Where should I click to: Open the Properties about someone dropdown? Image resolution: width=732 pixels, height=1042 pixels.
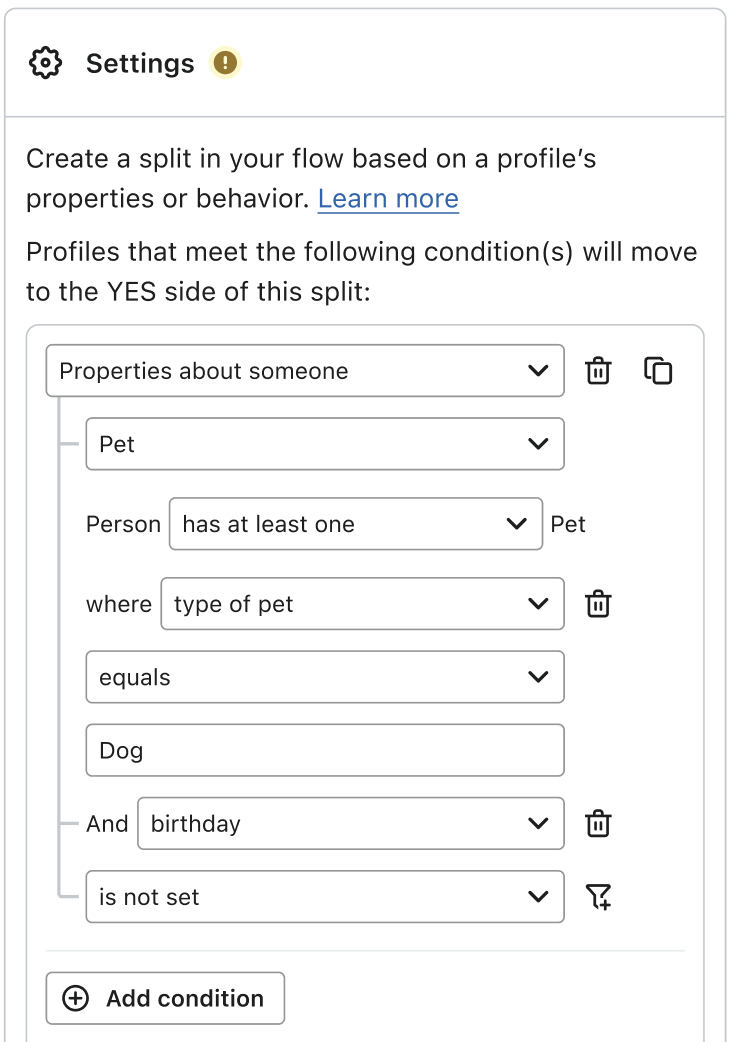305,371
